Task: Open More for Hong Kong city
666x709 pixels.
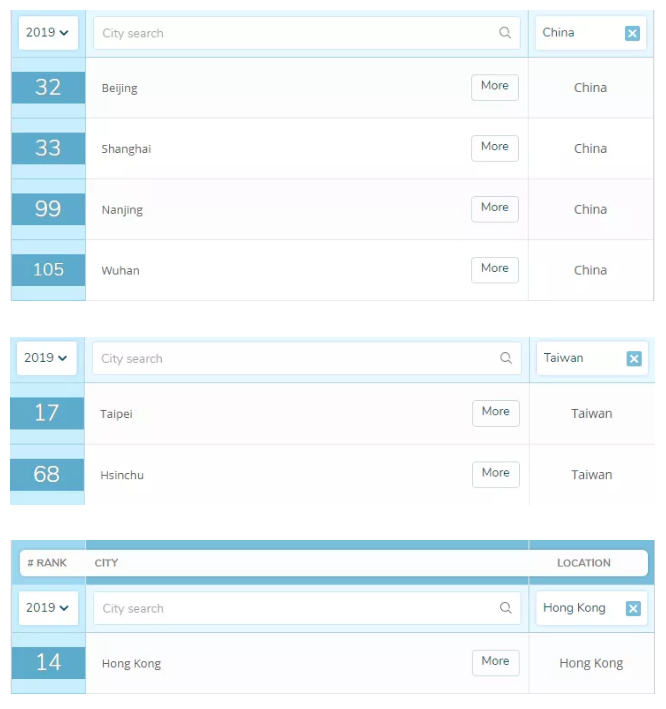Action: pos(496,663)
